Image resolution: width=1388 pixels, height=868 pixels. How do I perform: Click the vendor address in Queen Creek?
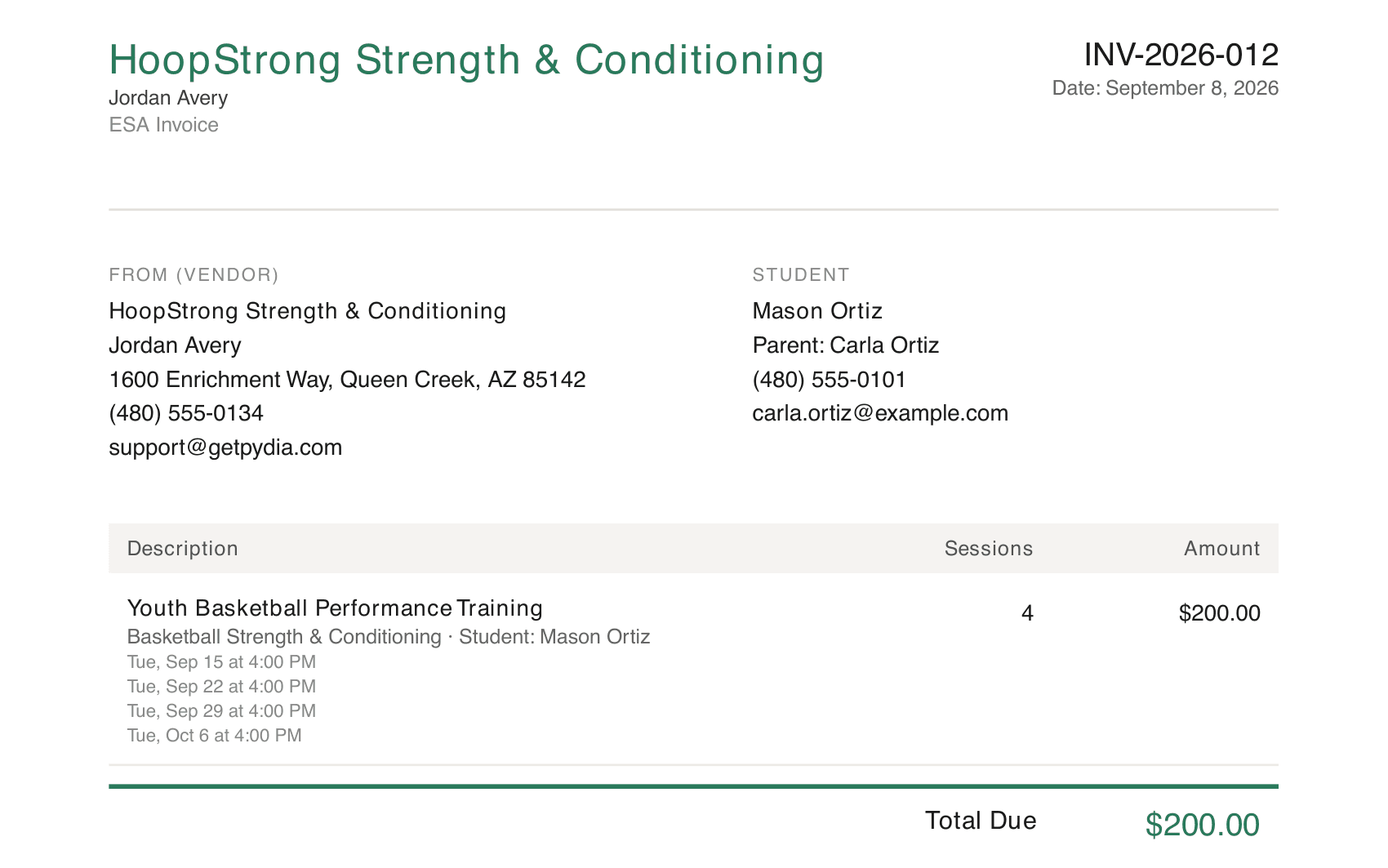(347, 380)
